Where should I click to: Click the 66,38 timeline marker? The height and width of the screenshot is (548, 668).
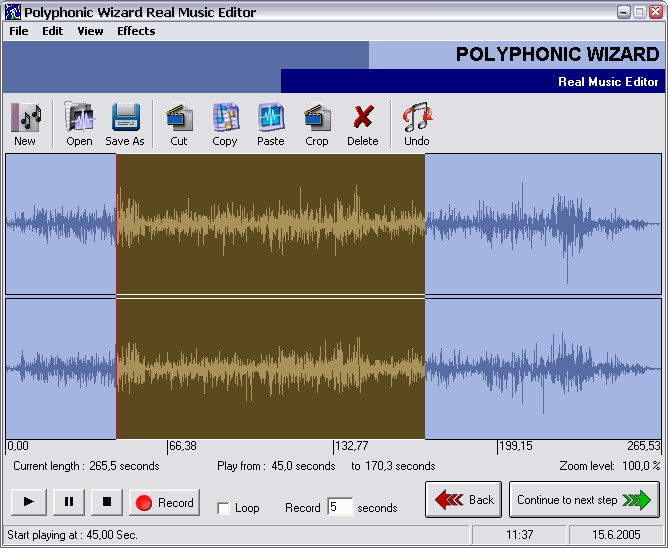pyautogui.click(x=182, y=446)
